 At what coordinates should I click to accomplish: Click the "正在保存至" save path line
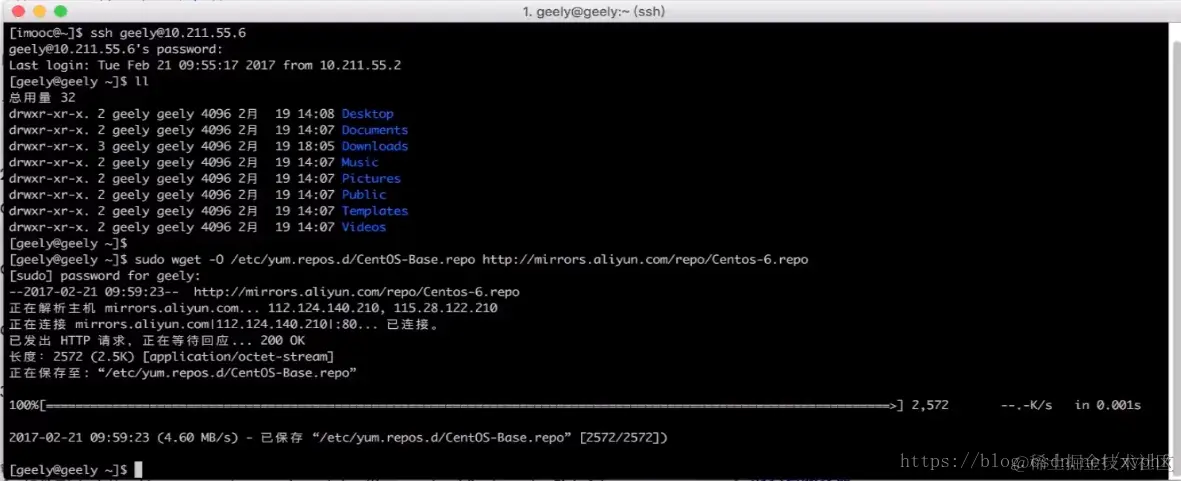(182, 373)
